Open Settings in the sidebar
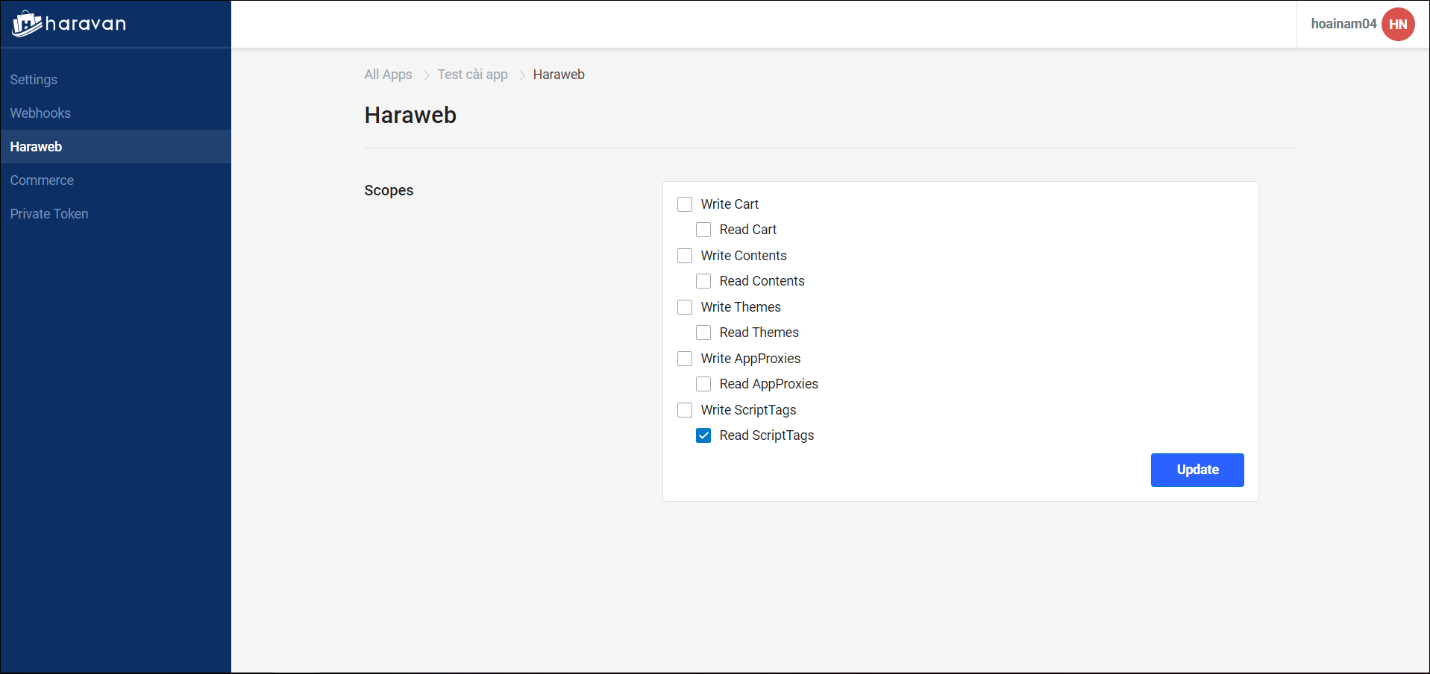Viewport: 1430px width, 674px height. pyautogui.click(x=34, y=80)
